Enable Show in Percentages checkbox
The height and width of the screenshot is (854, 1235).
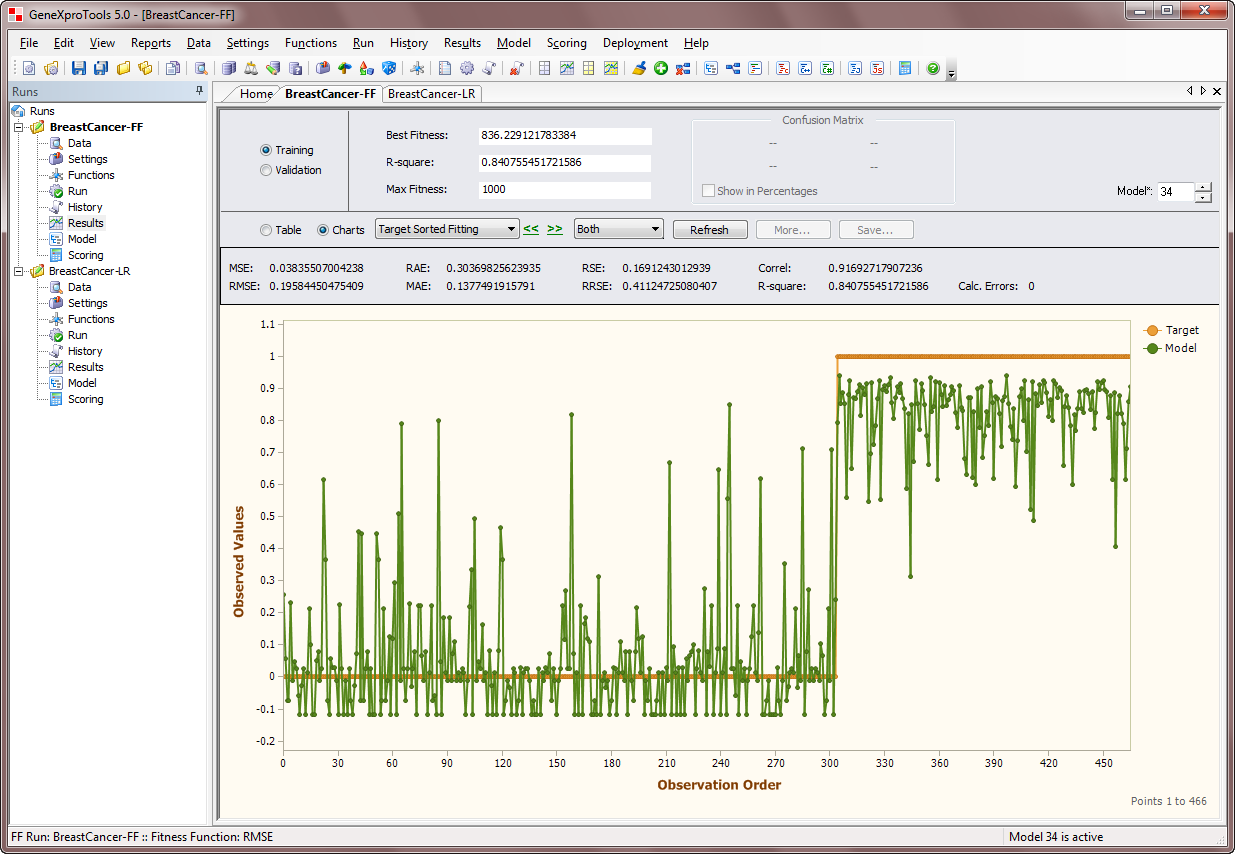click(709, 191)
